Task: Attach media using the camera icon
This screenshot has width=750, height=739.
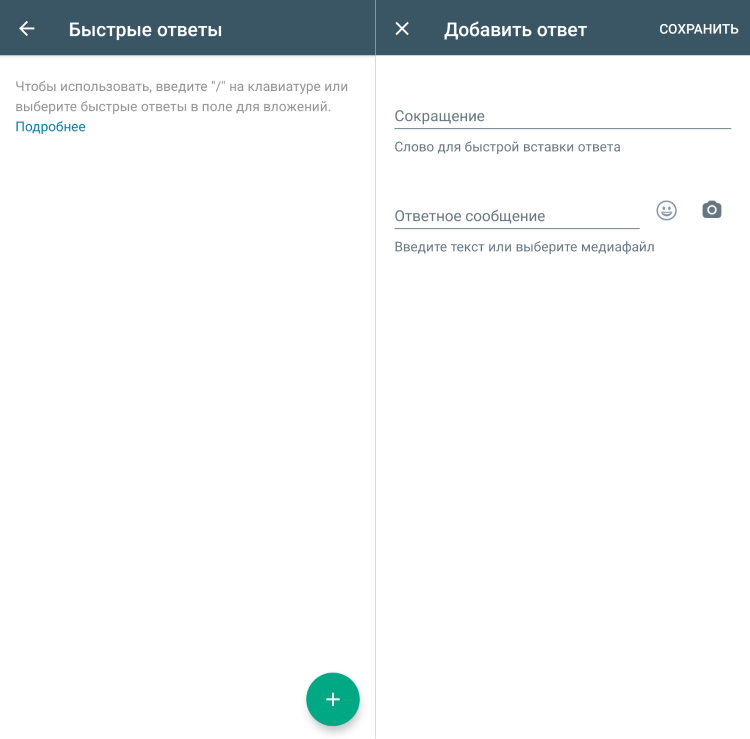Action: (711, 210)
